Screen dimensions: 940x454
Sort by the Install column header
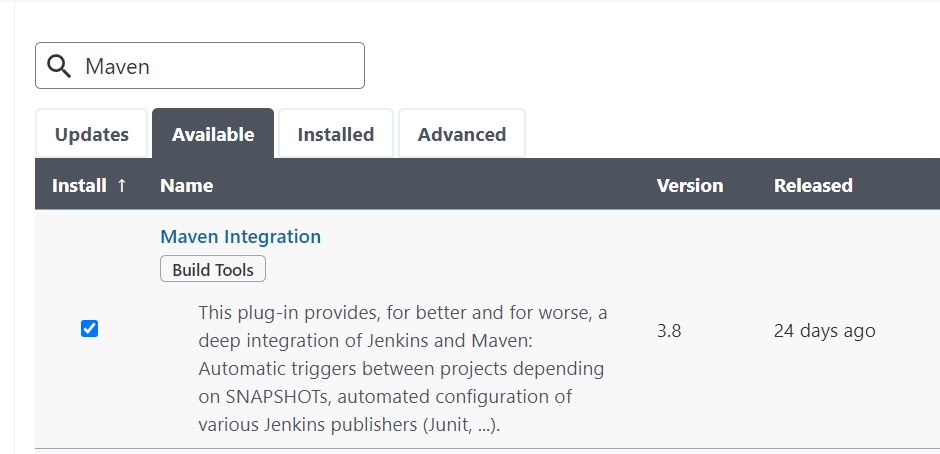click(x=80, y=185)
